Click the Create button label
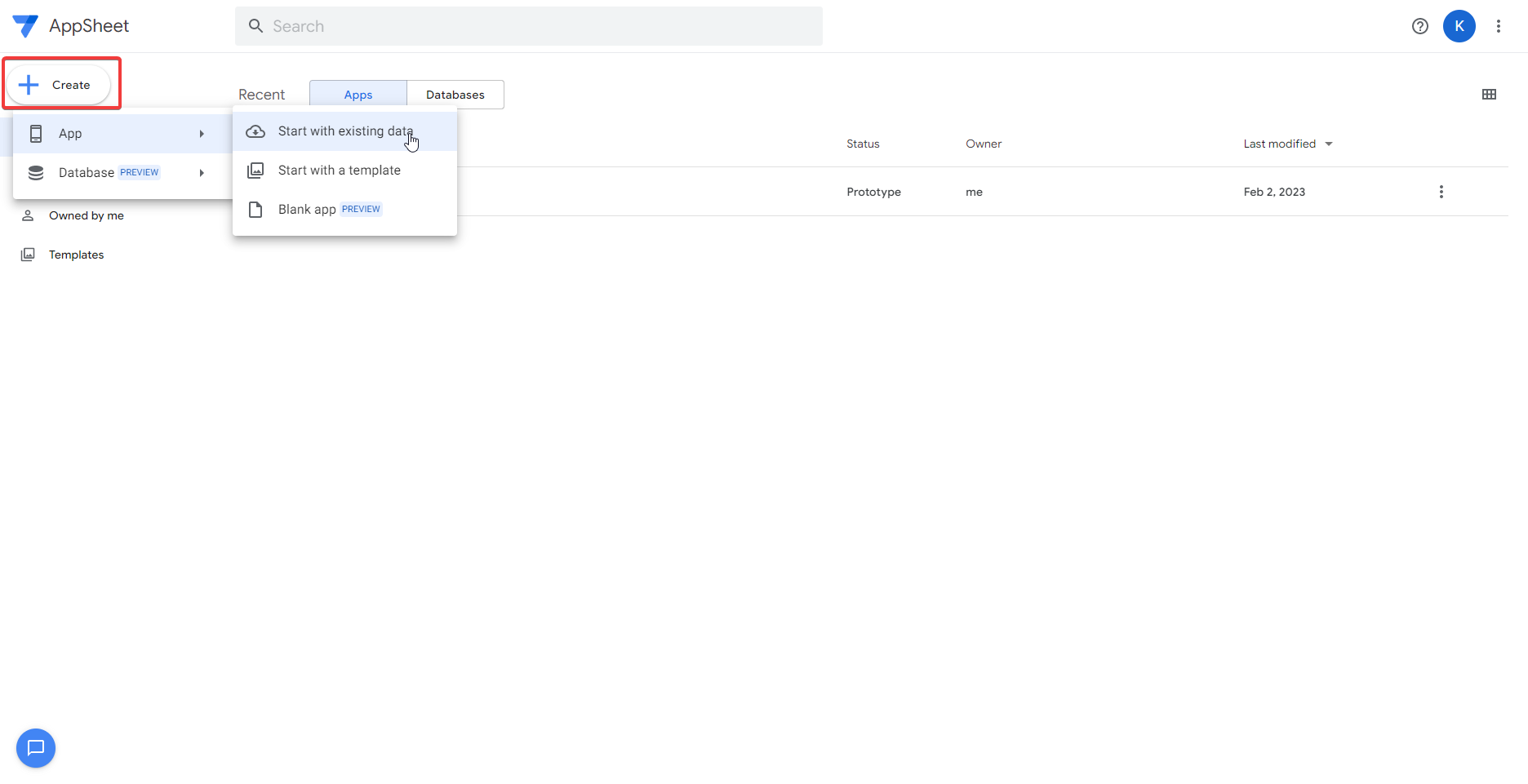This screenshot has width=1528, height=784. pos(71,85)
